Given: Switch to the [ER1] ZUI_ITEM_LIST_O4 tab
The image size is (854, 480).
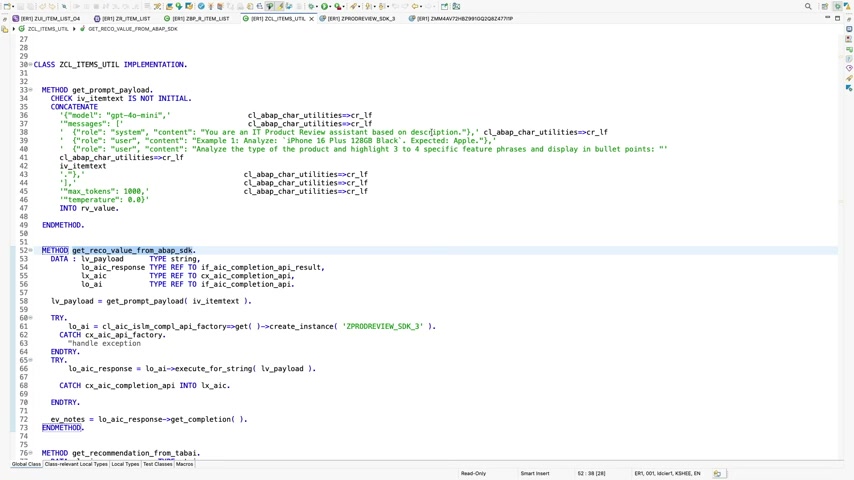Looking at the screenshot, I should coord(46,19).
